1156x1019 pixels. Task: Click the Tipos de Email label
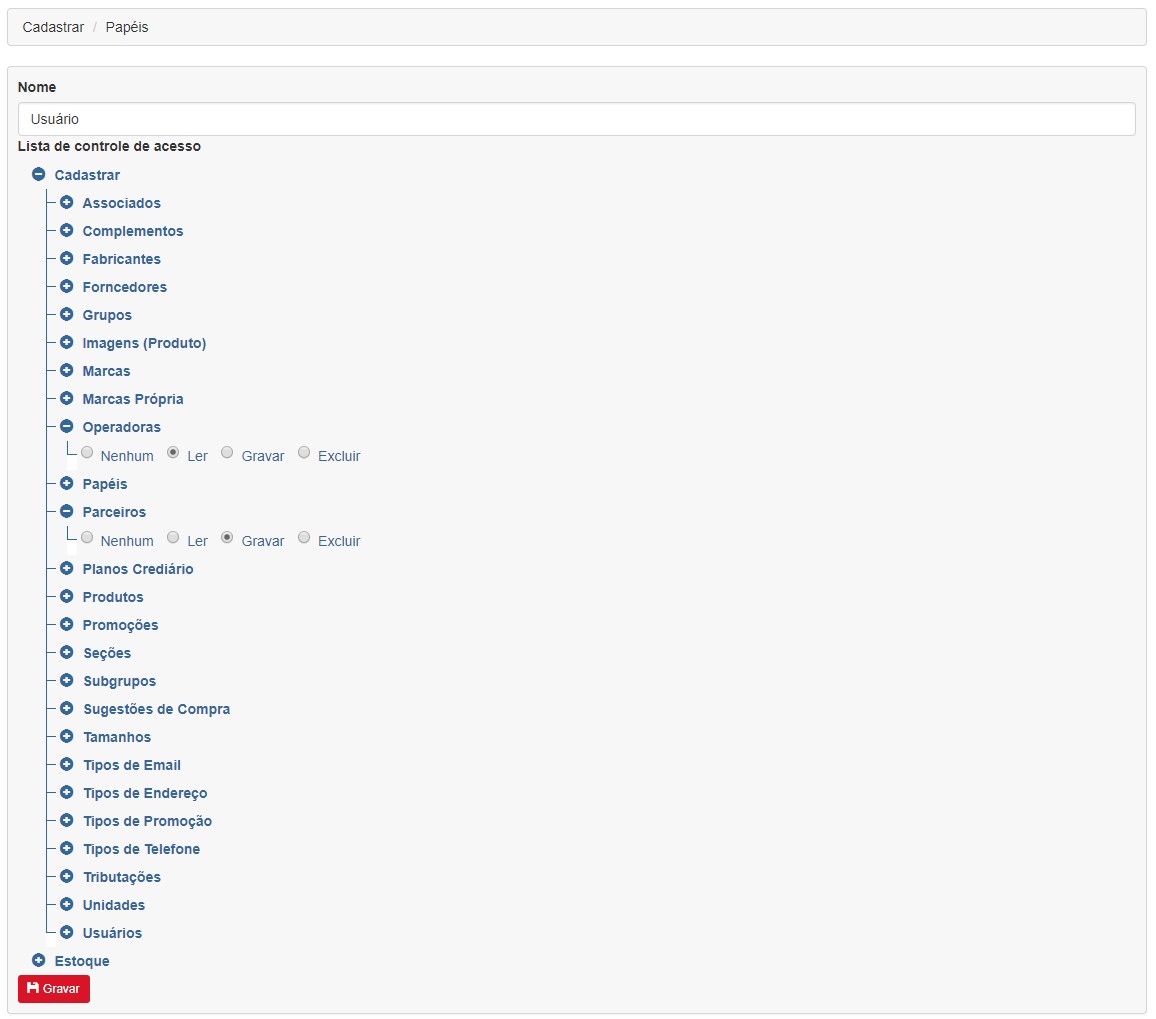point(132,765)
